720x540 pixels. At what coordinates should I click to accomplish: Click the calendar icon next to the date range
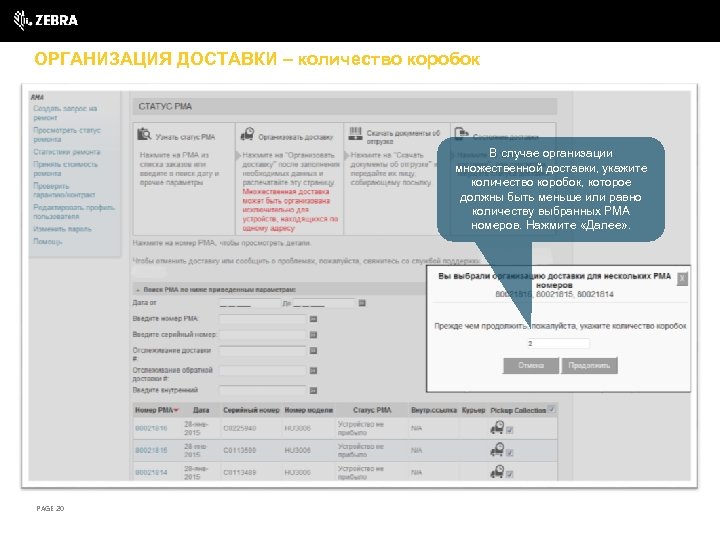pos(362,303)
